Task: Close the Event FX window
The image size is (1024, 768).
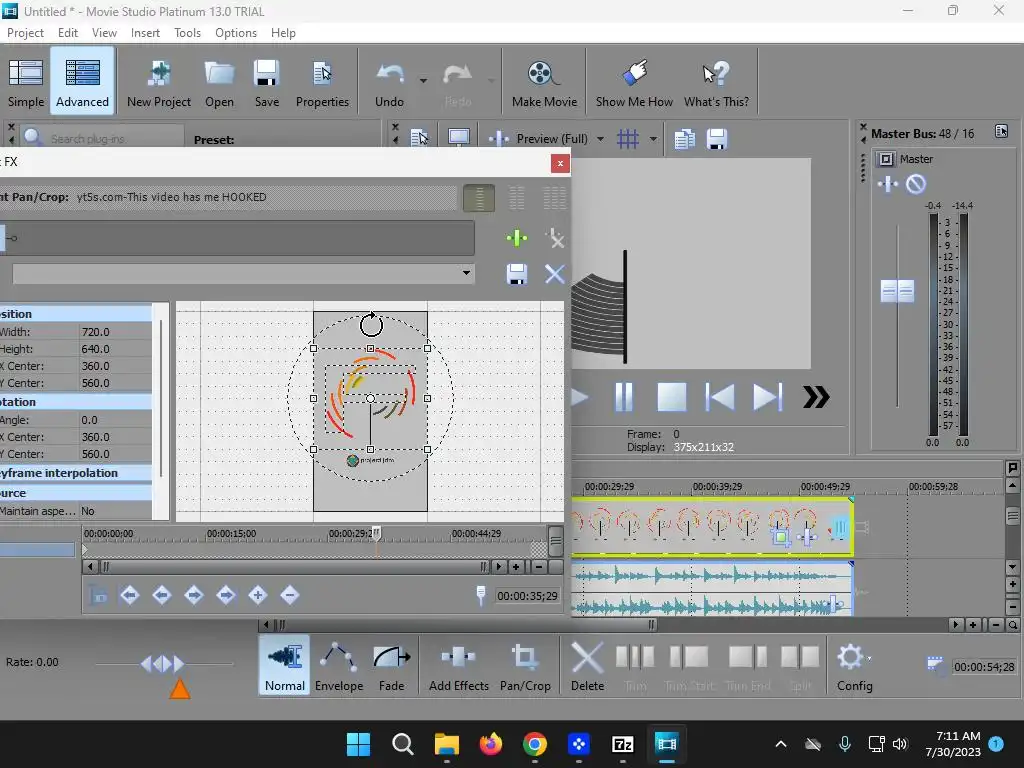Action: click(560, 163)
